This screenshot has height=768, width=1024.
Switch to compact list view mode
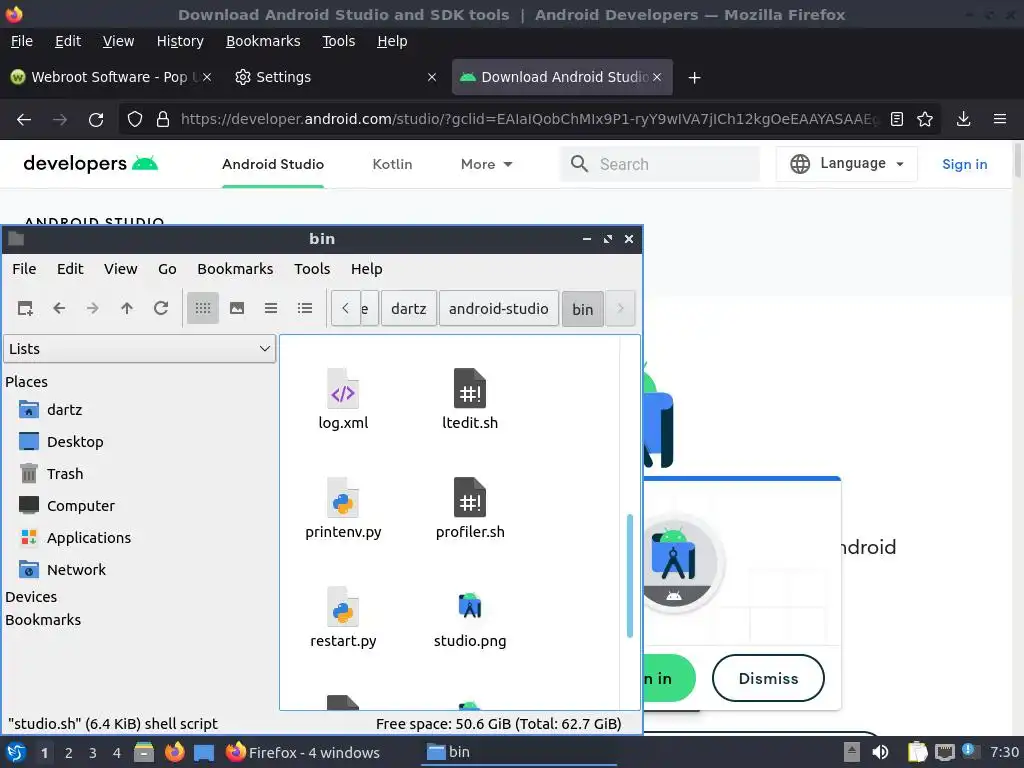(271, 308)
